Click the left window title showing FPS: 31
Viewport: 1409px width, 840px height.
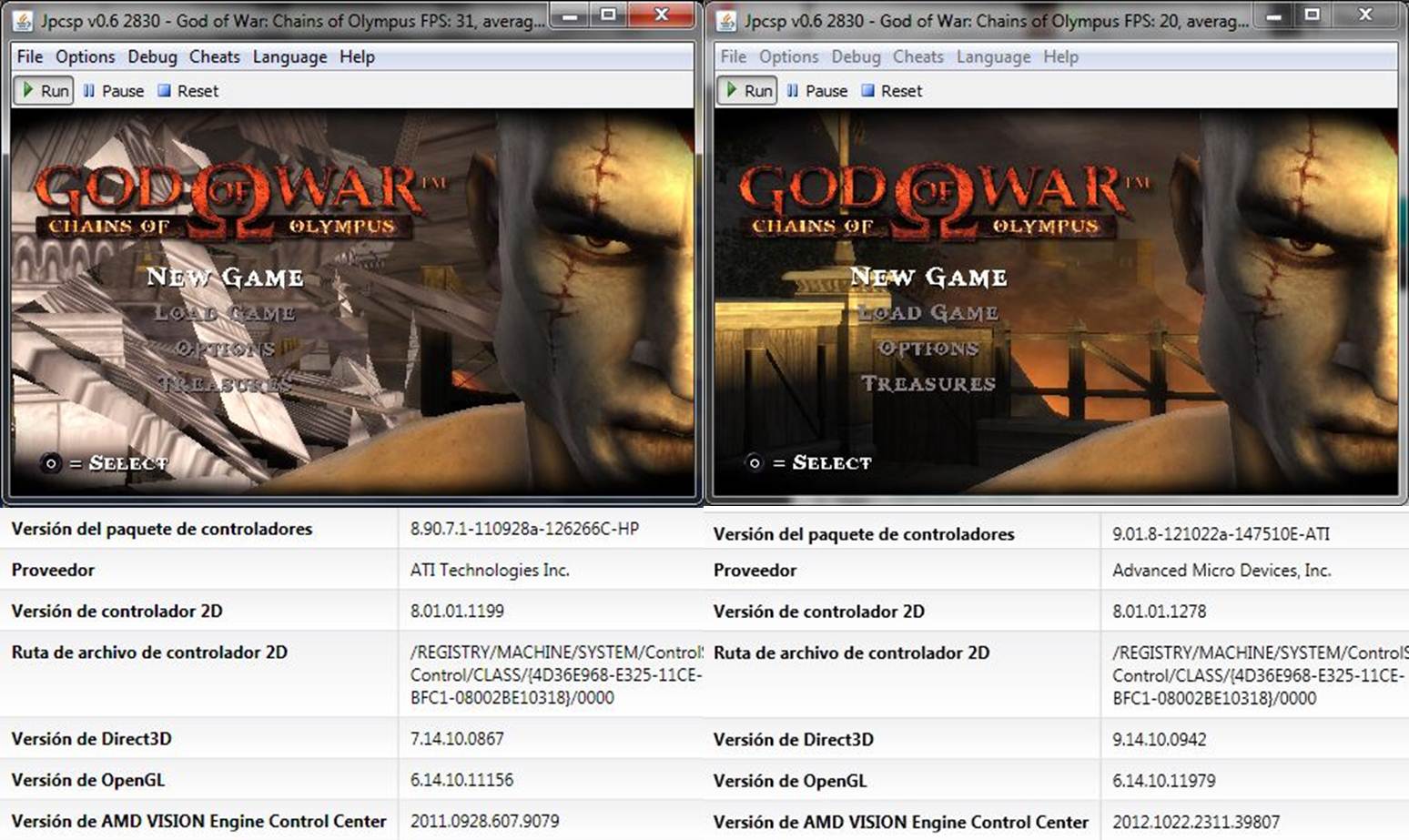coord(293,20)
